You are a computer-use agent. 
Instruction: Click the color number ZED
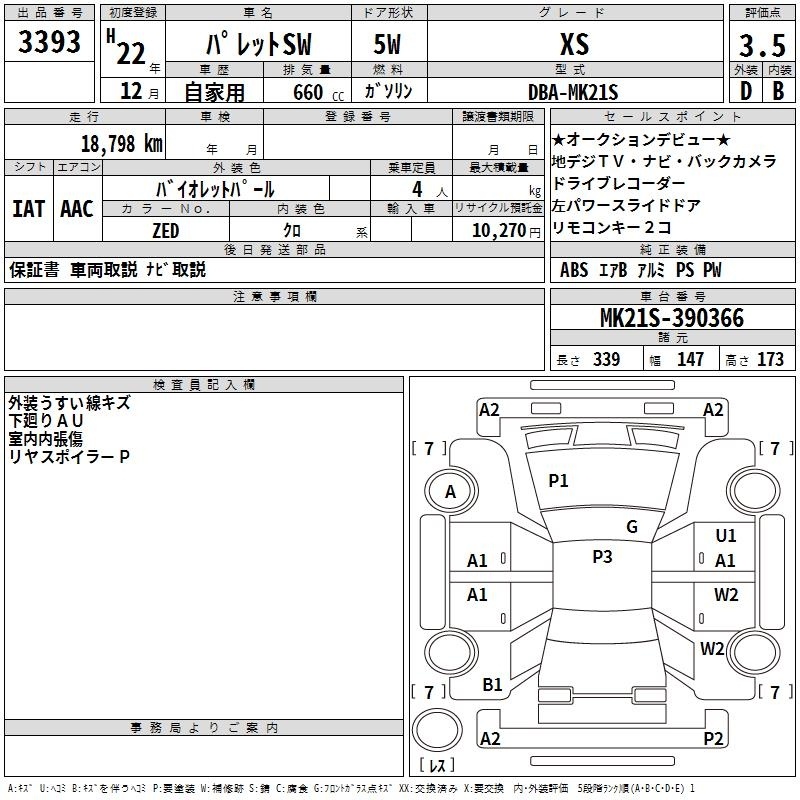pos(166,231)
